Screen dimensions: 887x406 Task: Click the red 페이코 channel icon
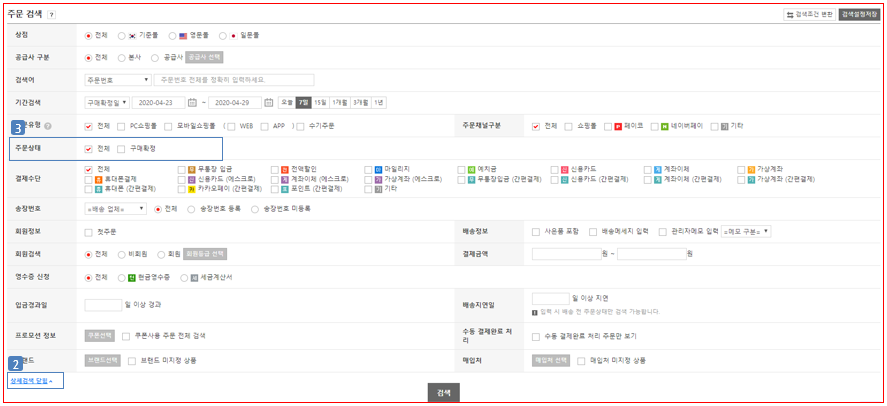(x=618, y=126)
